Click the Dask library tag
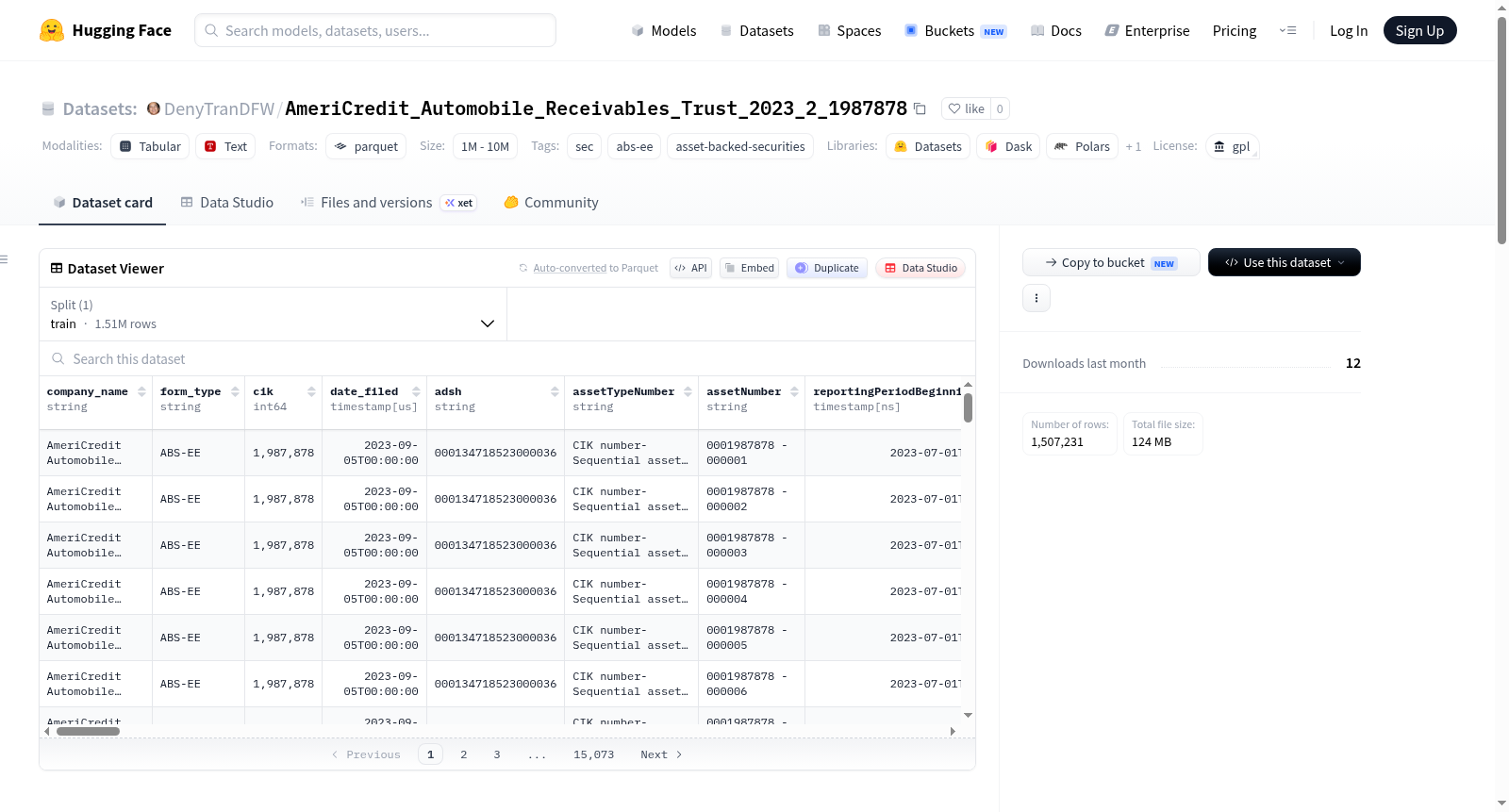The width and height of the screenshot is (1509, 812). [1008, 146]
